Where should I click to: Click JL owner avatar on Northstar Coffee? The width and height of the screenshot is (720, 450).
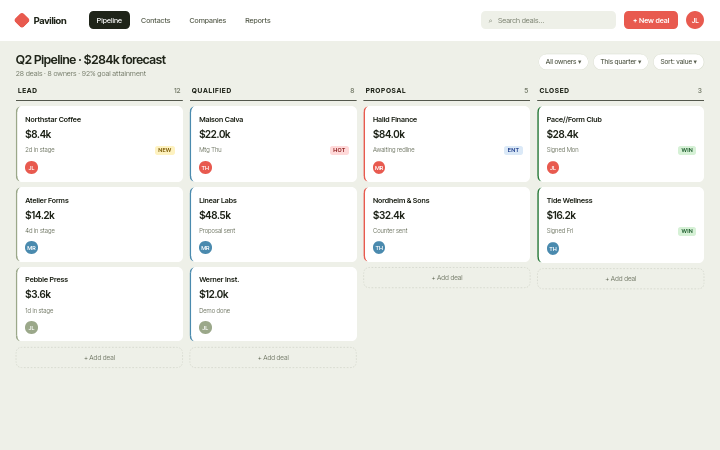pyautogui.click(x=31, y=168)
